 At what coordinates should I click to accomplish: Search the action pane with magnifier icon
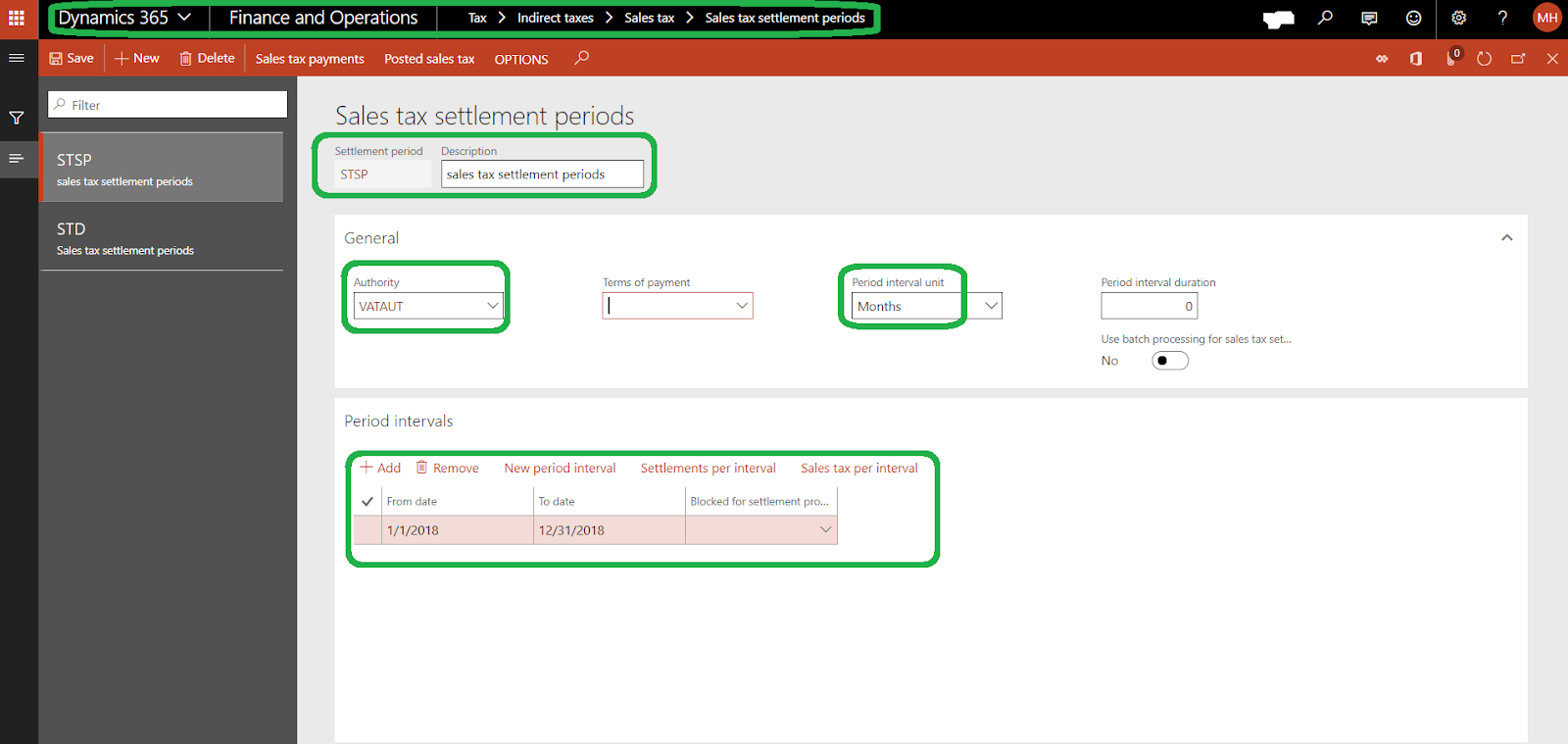coord(581,58)
